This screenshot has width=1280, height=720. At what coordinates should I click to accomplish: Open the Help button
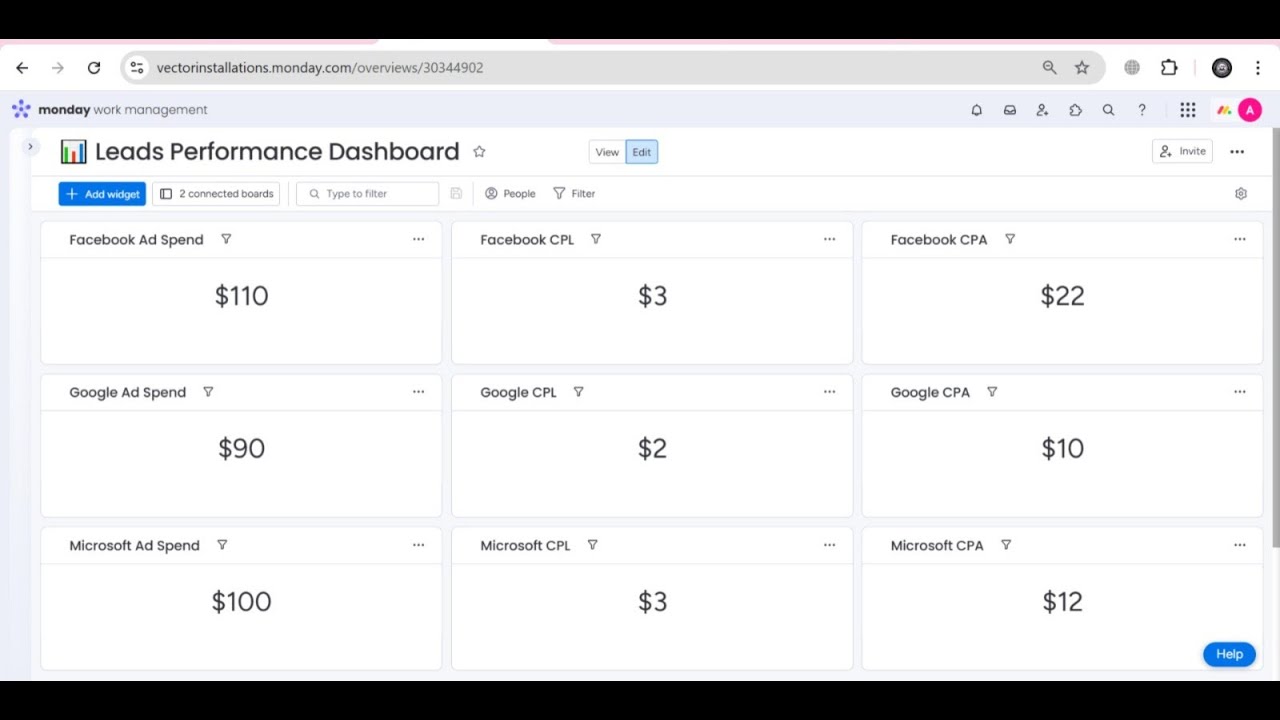tap(1229, 654)
